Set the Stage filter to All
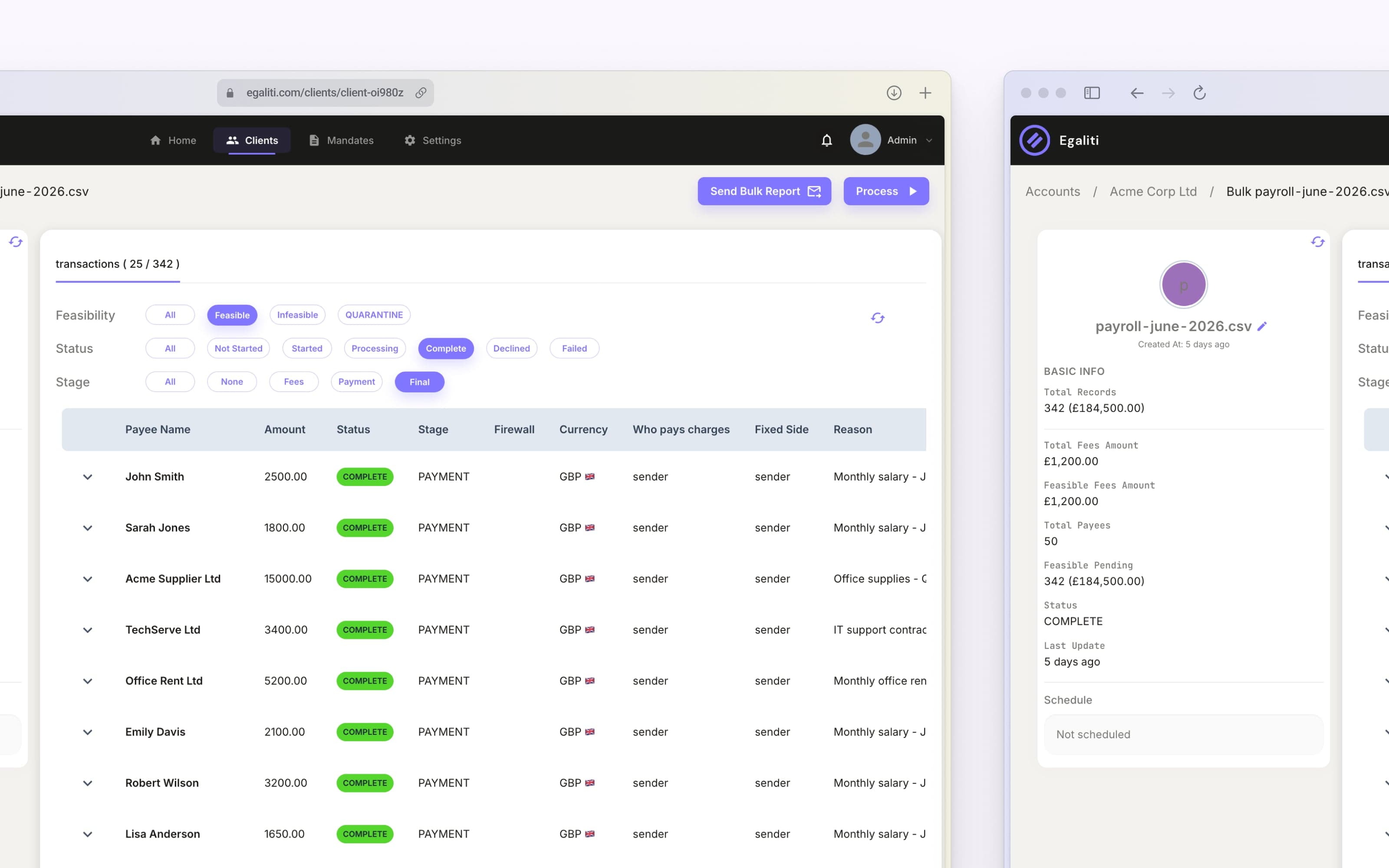The image size is (1389, 868). point(170,382)
